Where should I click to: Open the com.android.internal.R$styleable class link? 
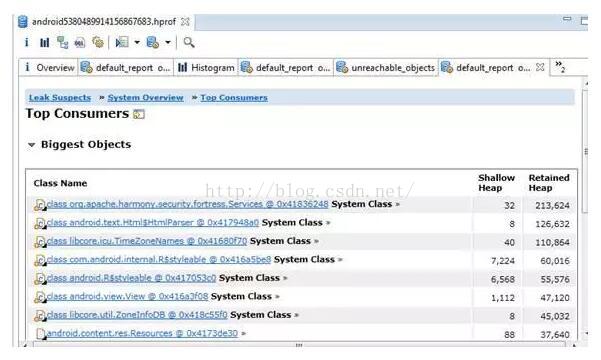159,259
